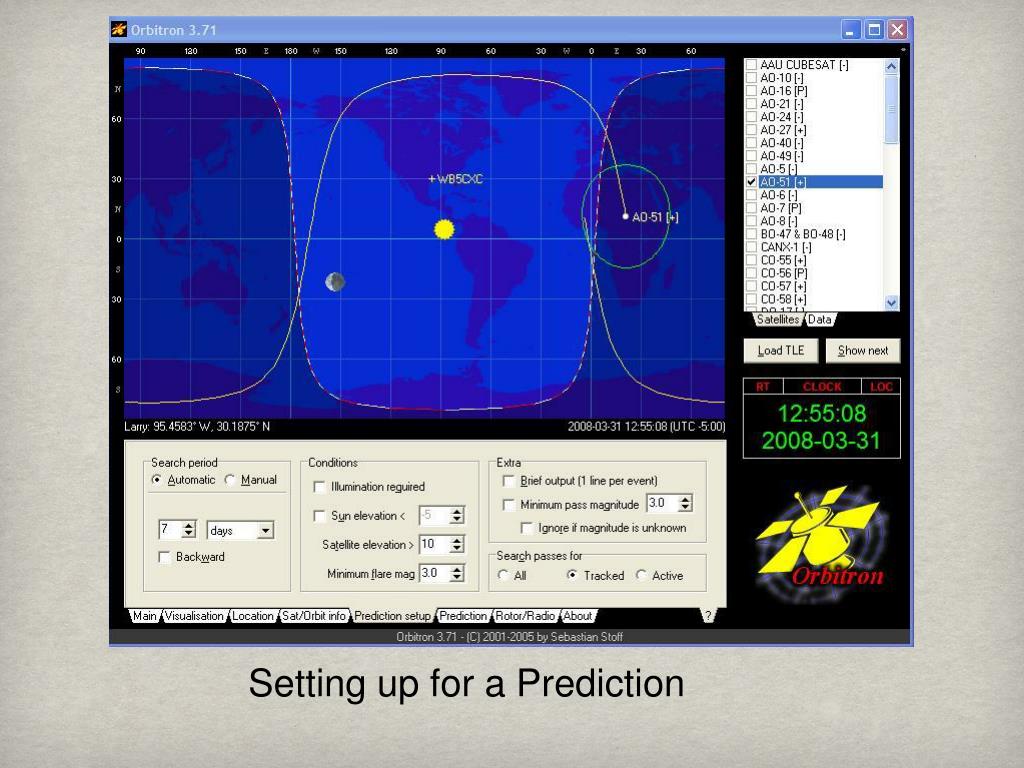
Task: Click the Minimum flare mag stepper arrows
Action: coord(457,573)
